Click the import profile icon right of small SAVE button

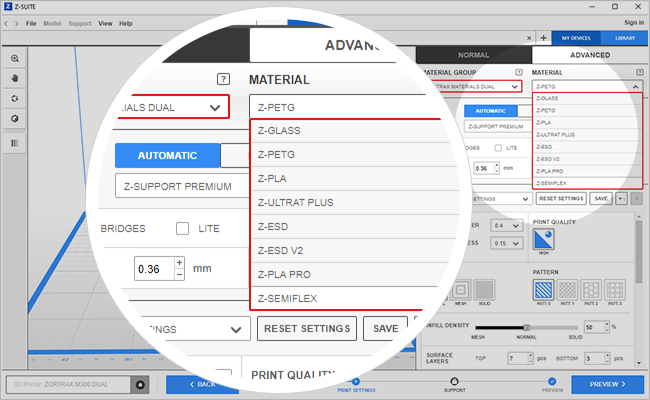click(621, 199)
